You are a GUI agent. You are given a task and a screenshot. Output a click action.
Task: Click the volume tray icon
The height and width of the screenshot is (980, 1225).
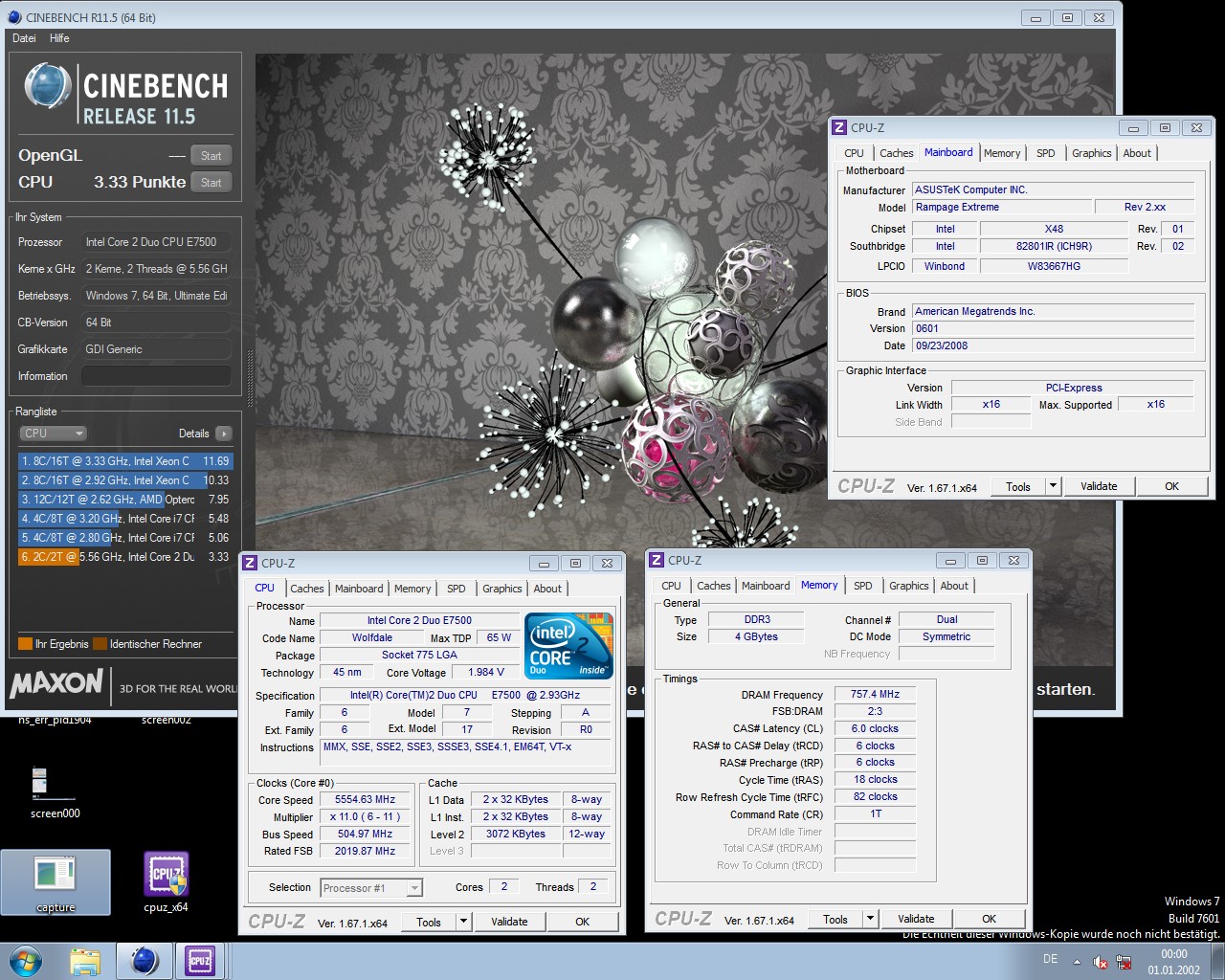(x=1101, y=962)
